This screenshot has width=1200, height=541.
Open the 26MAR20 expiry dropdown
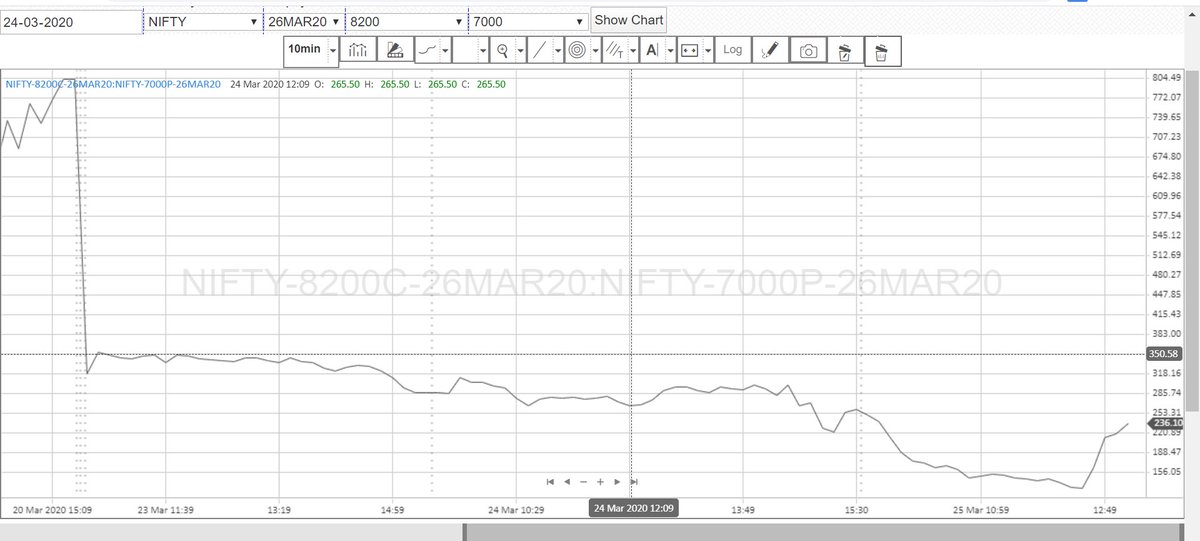coord(304,20)
